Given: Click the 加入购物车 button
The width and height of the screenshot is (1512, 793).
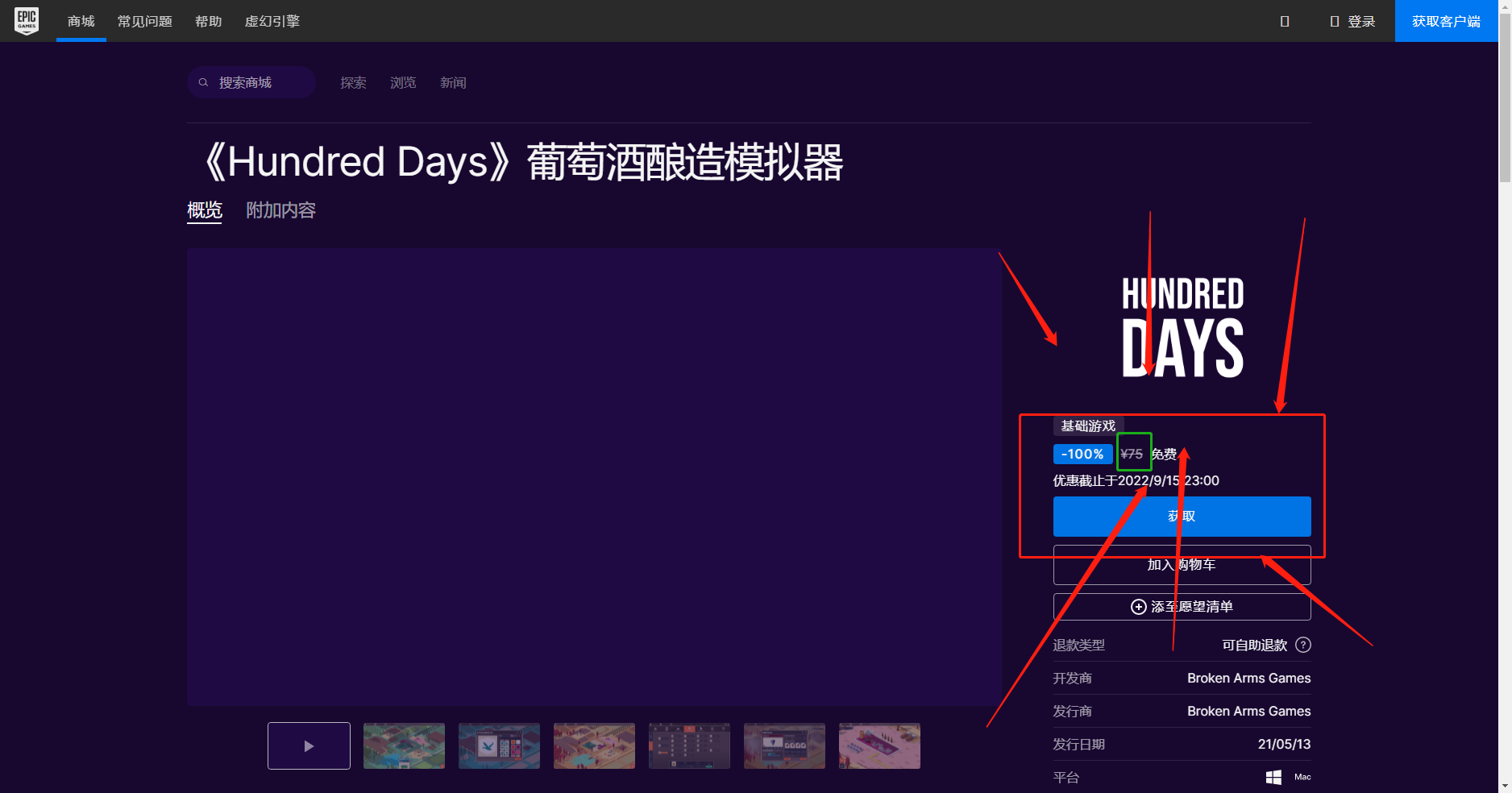Looking at the screenshot, I should click(1182, 565).
